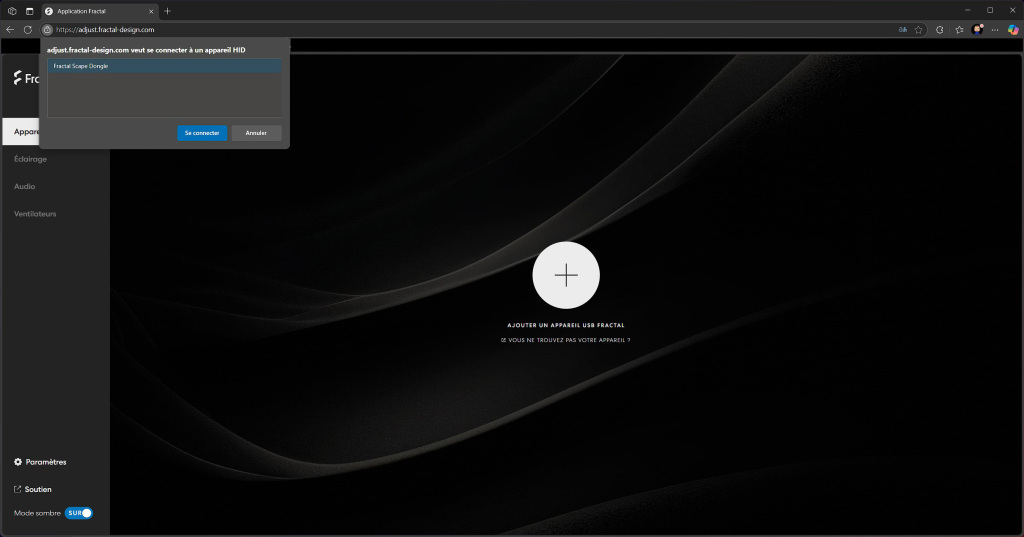The width and height of the screenshot is (1024, 537).
Task: Reload the page with the refresh icon
Action: pos(28,30)
